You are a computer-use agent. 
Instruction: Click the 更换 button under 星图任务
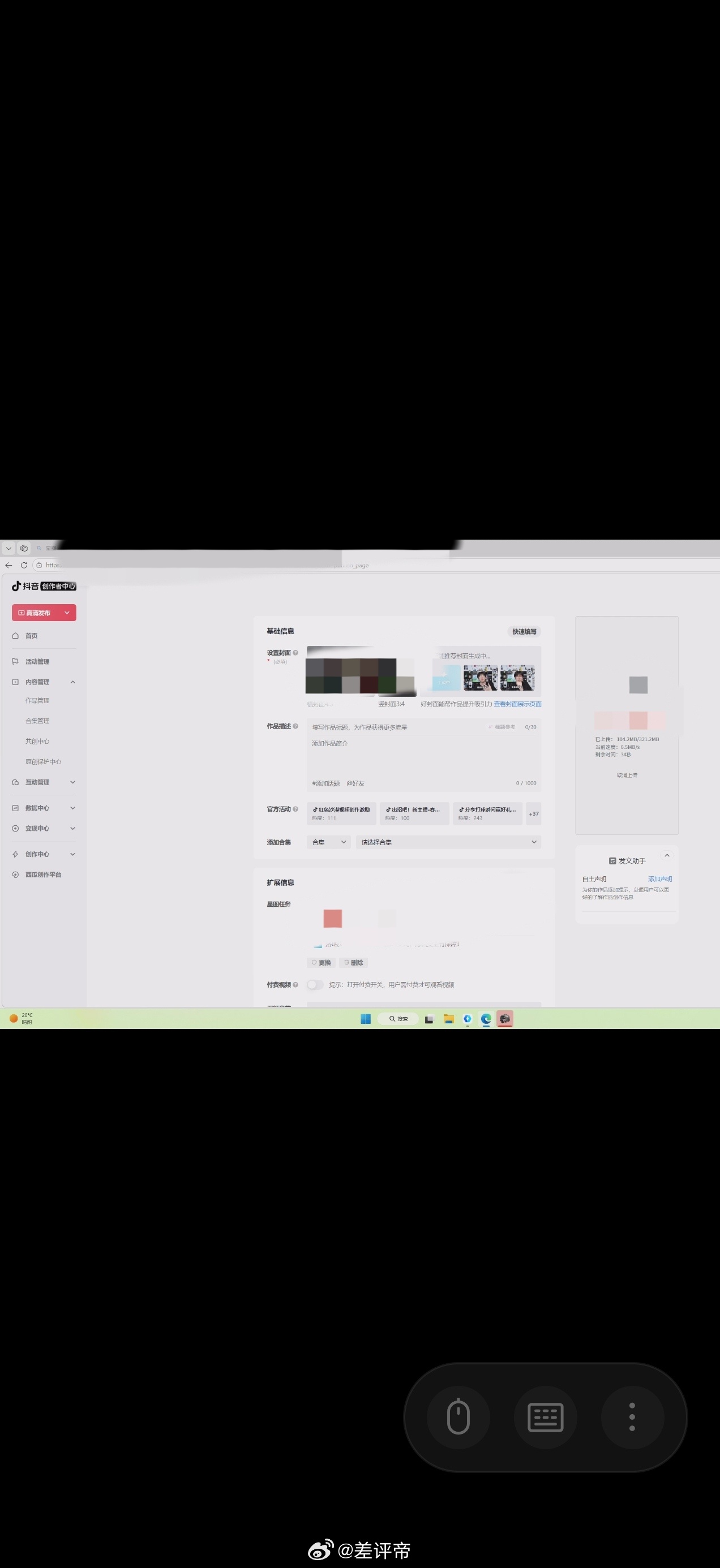coord(321,962)
